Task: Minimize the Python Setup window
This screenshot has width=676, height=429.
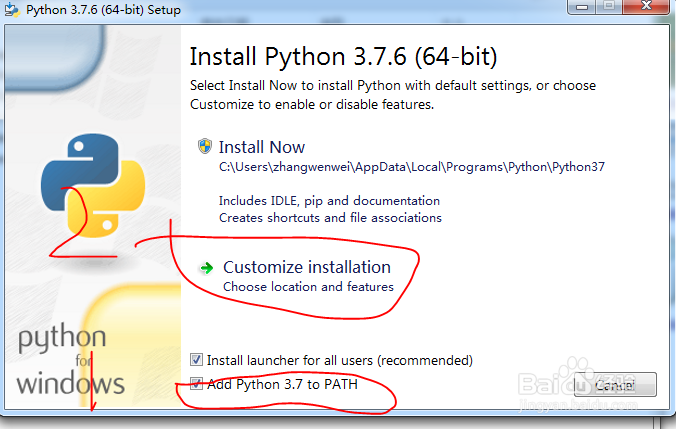Action: 582,6
